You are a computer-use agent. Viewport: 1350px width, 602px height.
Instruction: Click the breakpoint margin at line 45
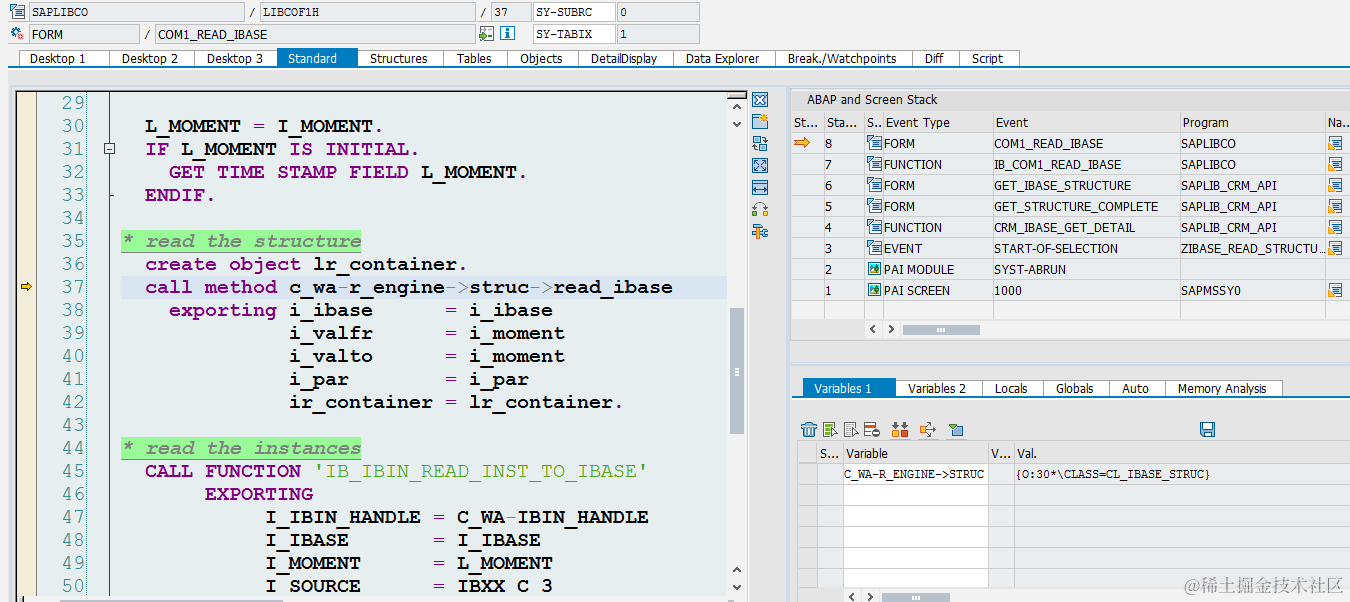coord(26,471)
